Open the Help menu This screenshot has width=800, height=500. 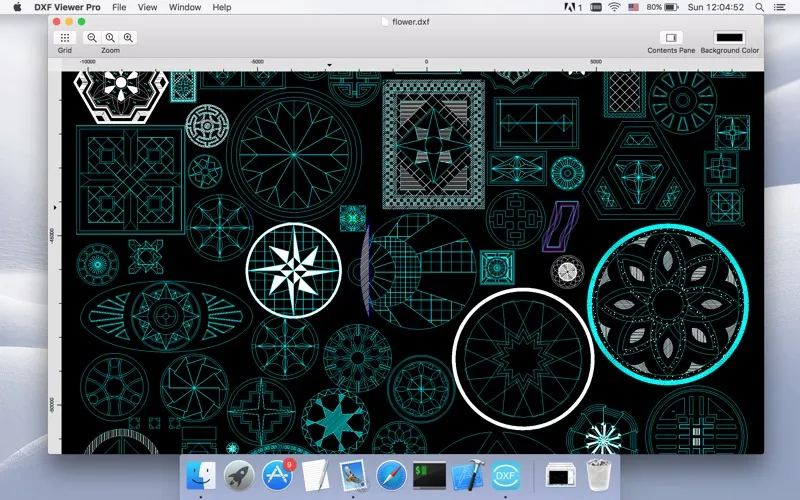click(222, 7)
